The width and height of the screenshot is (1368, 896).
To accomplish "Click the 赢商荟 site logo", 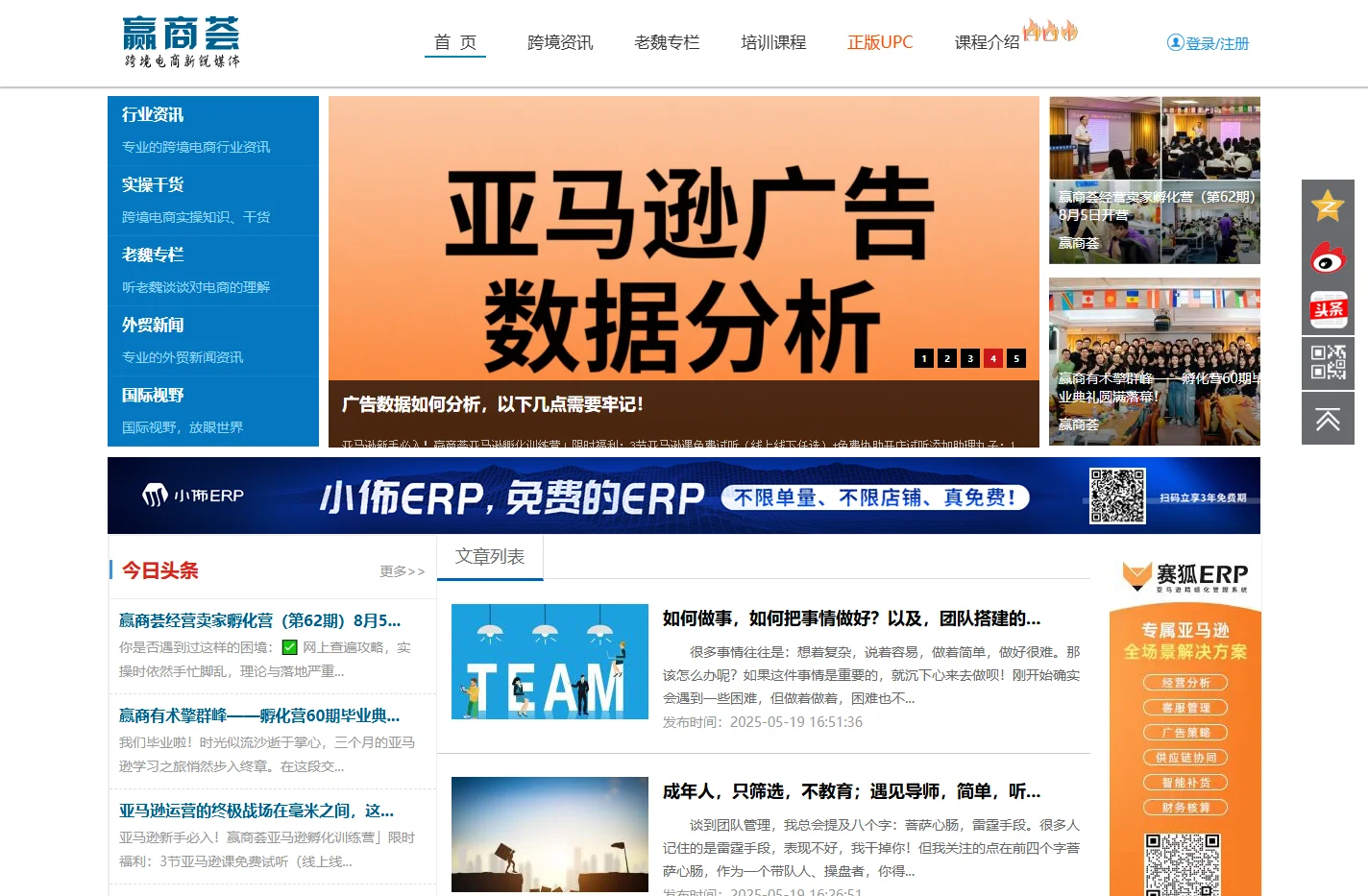I will pyautogui.click(x=182, y=42).
